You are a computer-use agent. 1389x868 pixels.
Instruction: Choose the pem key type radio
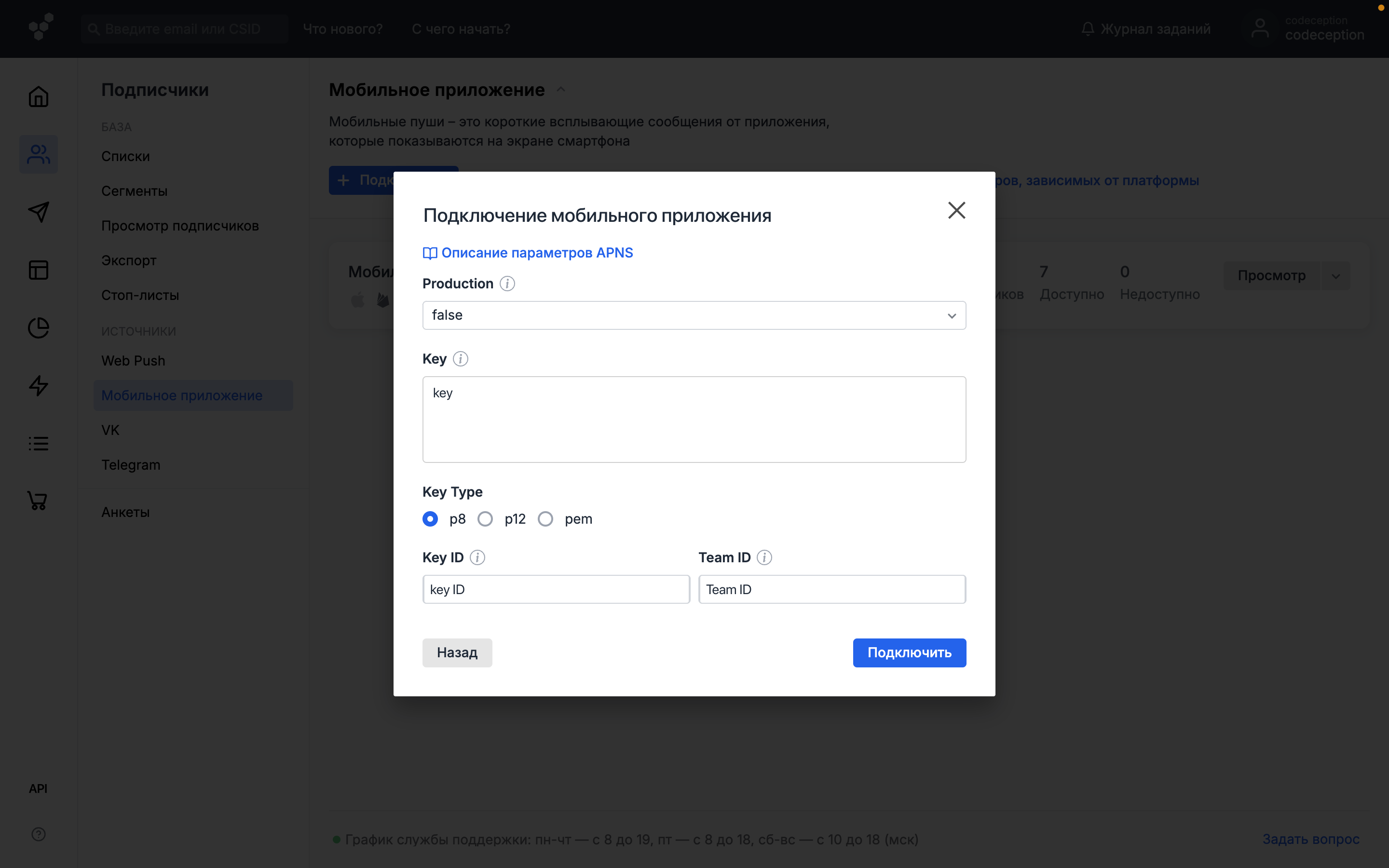[545, 519]
